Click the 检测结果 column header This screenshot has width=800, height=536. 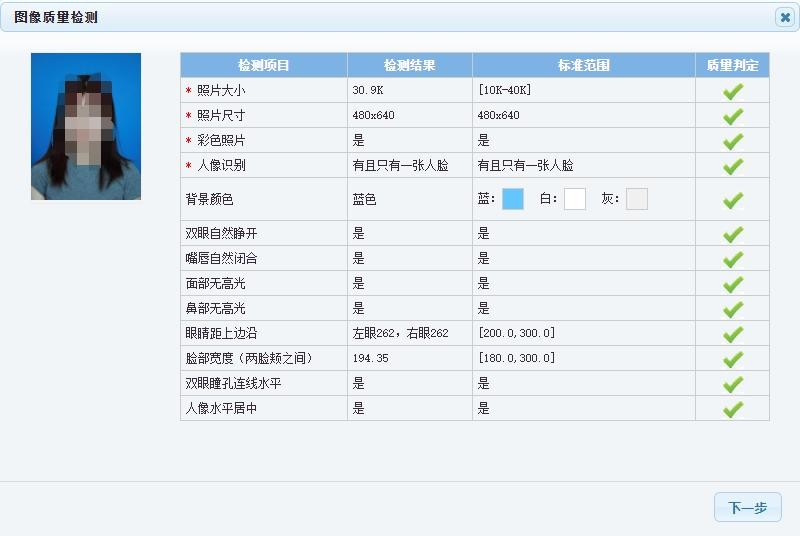(x=410, y=65)
